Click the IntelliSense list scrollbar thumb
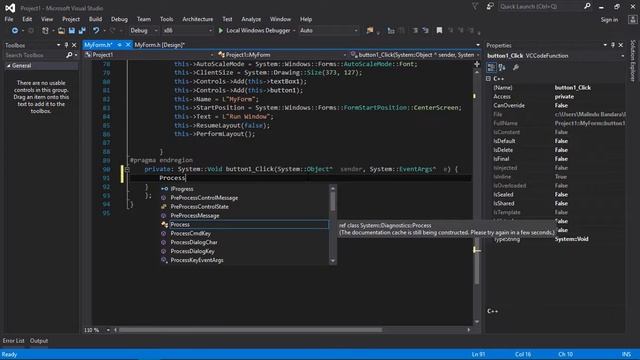Viewport: 640px width, 360px height. (333, 202)
